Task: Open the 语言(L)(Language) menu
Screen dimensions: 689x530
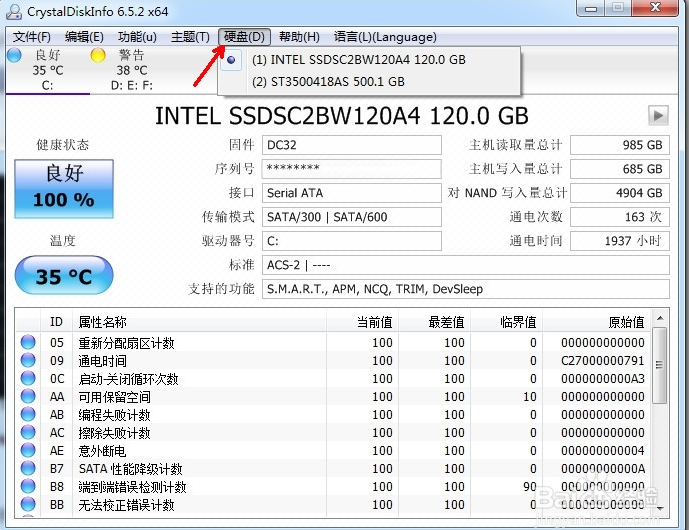Action: (385, 37)
